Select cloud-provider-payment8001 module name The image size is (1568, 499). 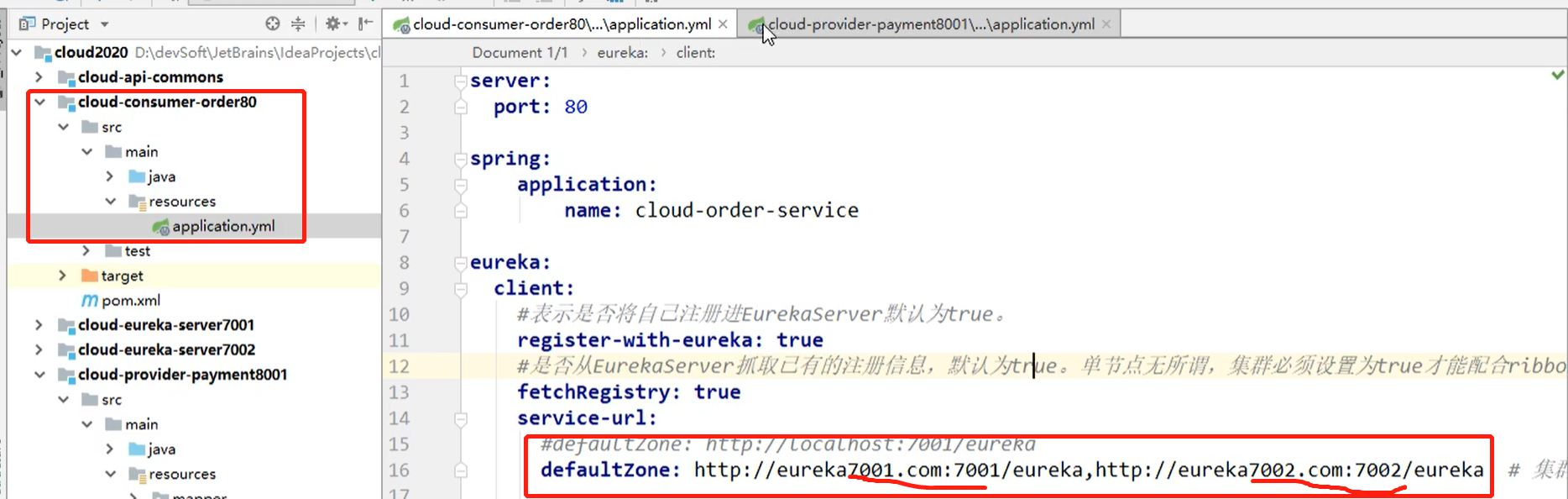pos(182,375)
